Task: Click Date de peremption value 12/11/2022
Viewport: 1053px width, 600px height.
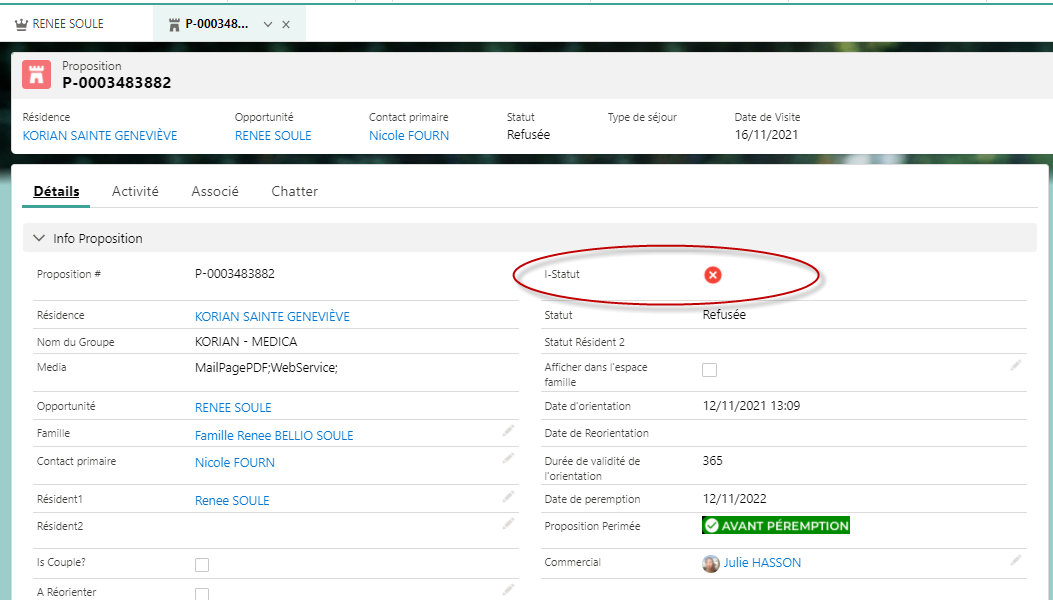Action: [735, 499]
